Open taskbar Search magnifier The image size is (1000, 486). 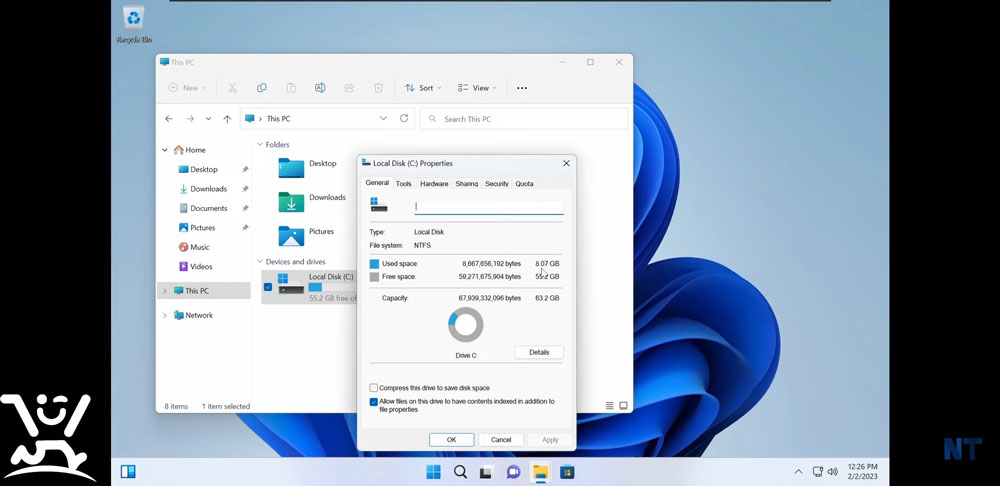(460, 472)
